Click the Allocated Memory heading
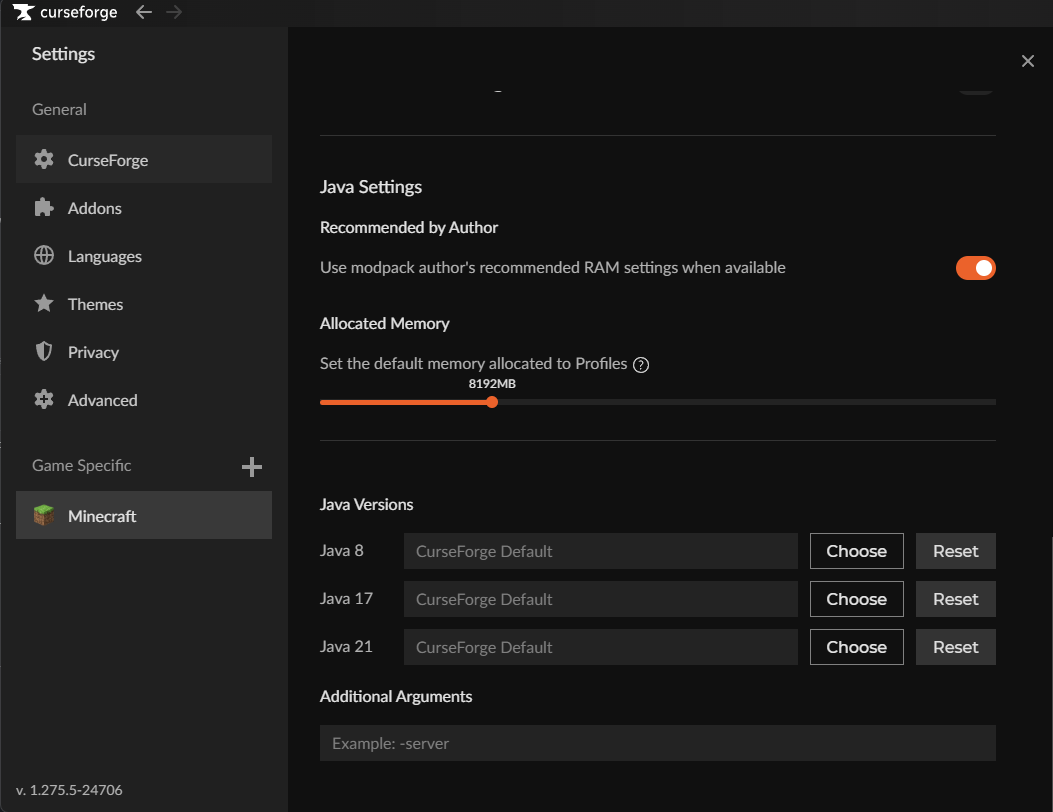This screenshot has height=812, width=1053. coord(385,324)
